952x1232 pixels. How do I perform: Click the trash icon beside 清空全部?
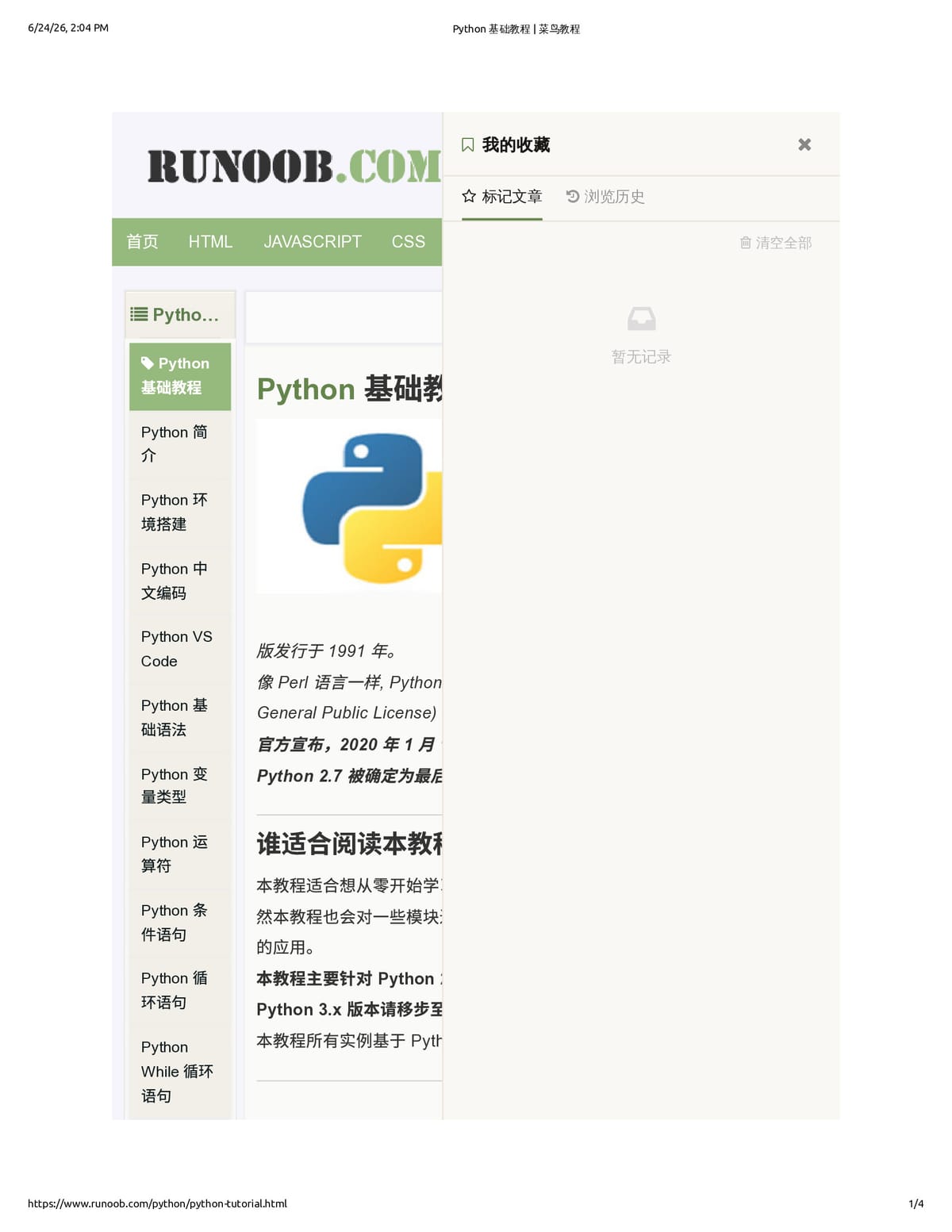click(746, 243)
